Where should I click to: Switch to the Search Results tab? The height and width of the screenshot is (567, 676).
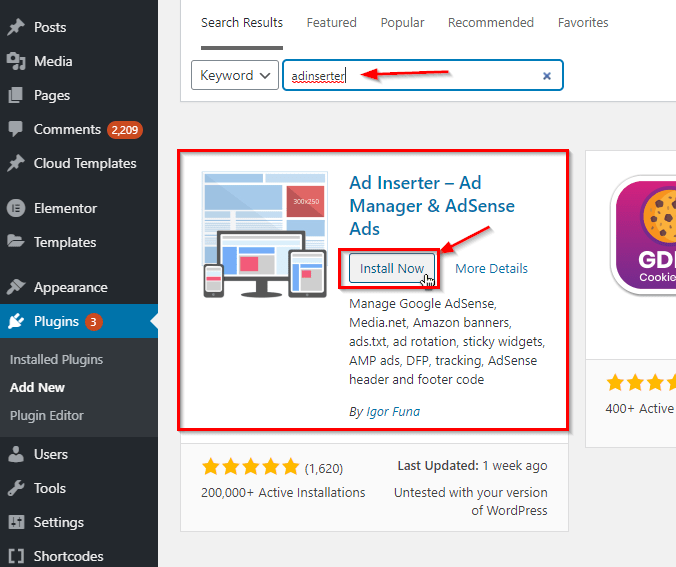(x=242, y=22)
